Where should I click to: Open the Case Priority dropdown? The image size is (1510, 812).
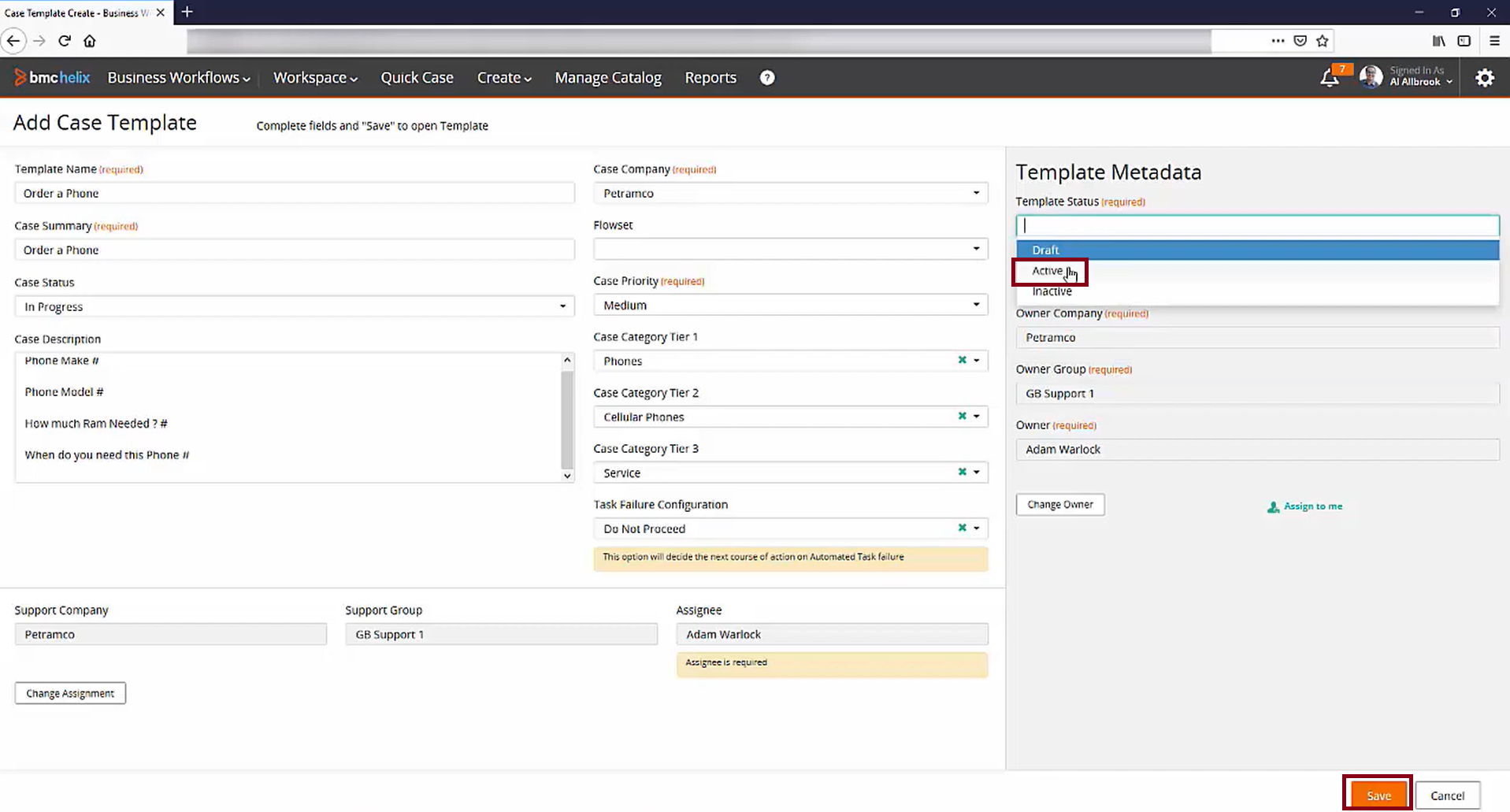click(x=976, y=305)
